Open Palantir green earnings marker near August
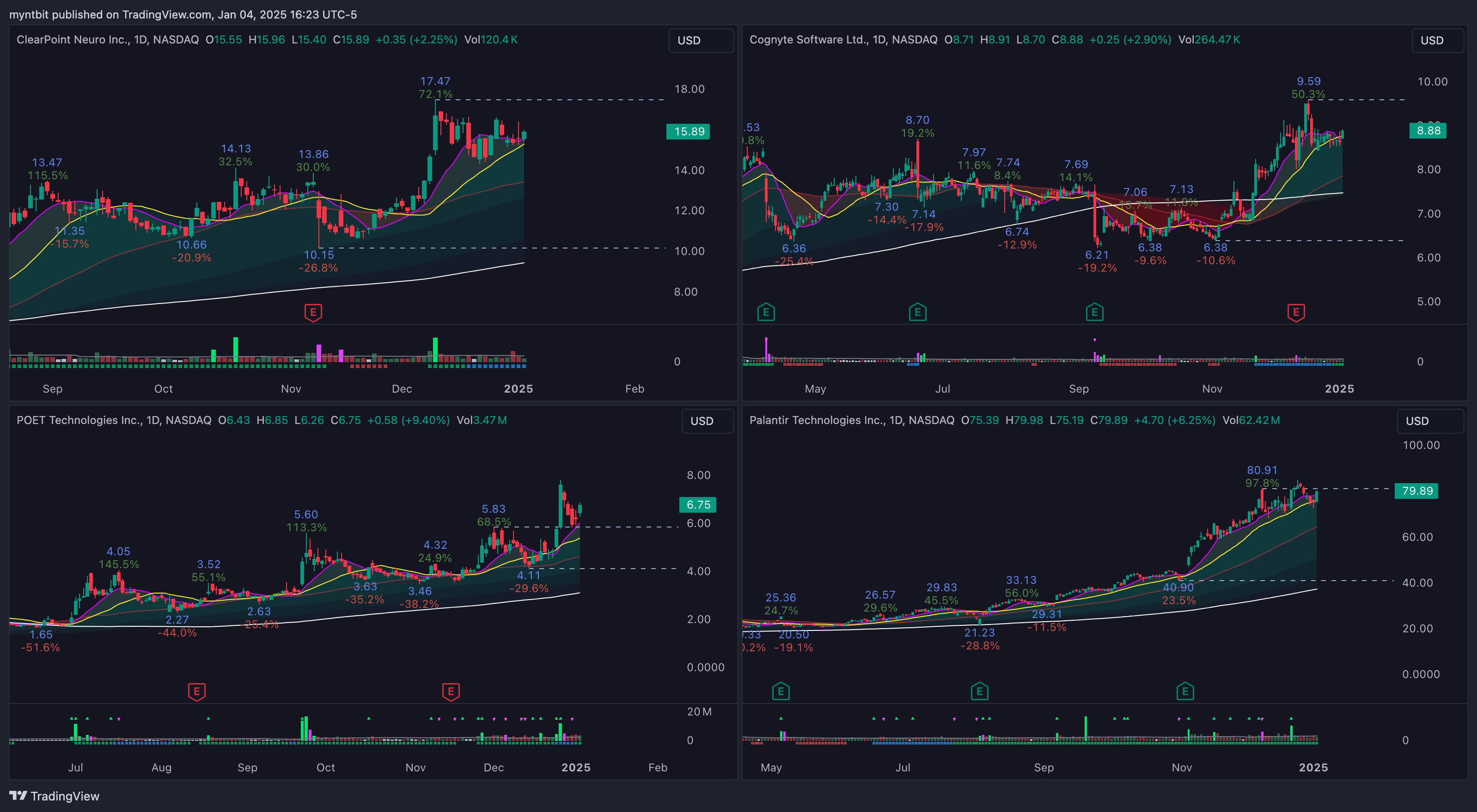The height and width of the screenshot is (812, 1477). [979, 691]
